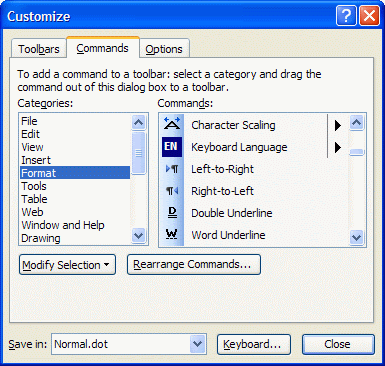Image resolution: width=385 pixels, height=366 pixels.
Task: Click the Close button at bottom right
Action: tap(338, 344)
